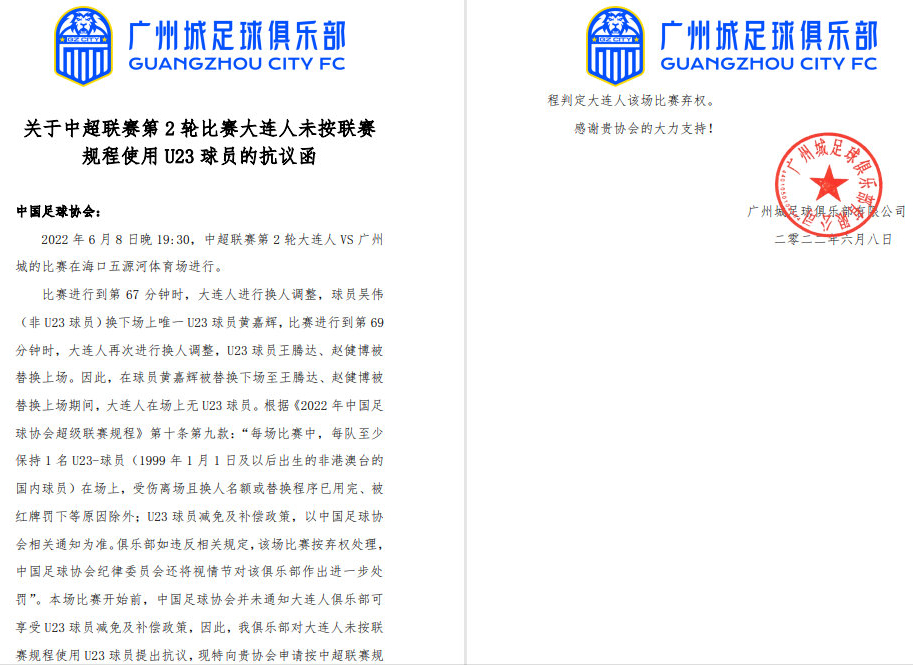Click the line 城的比赛在海口五源河体育场进行。

(x=119, y=267)
